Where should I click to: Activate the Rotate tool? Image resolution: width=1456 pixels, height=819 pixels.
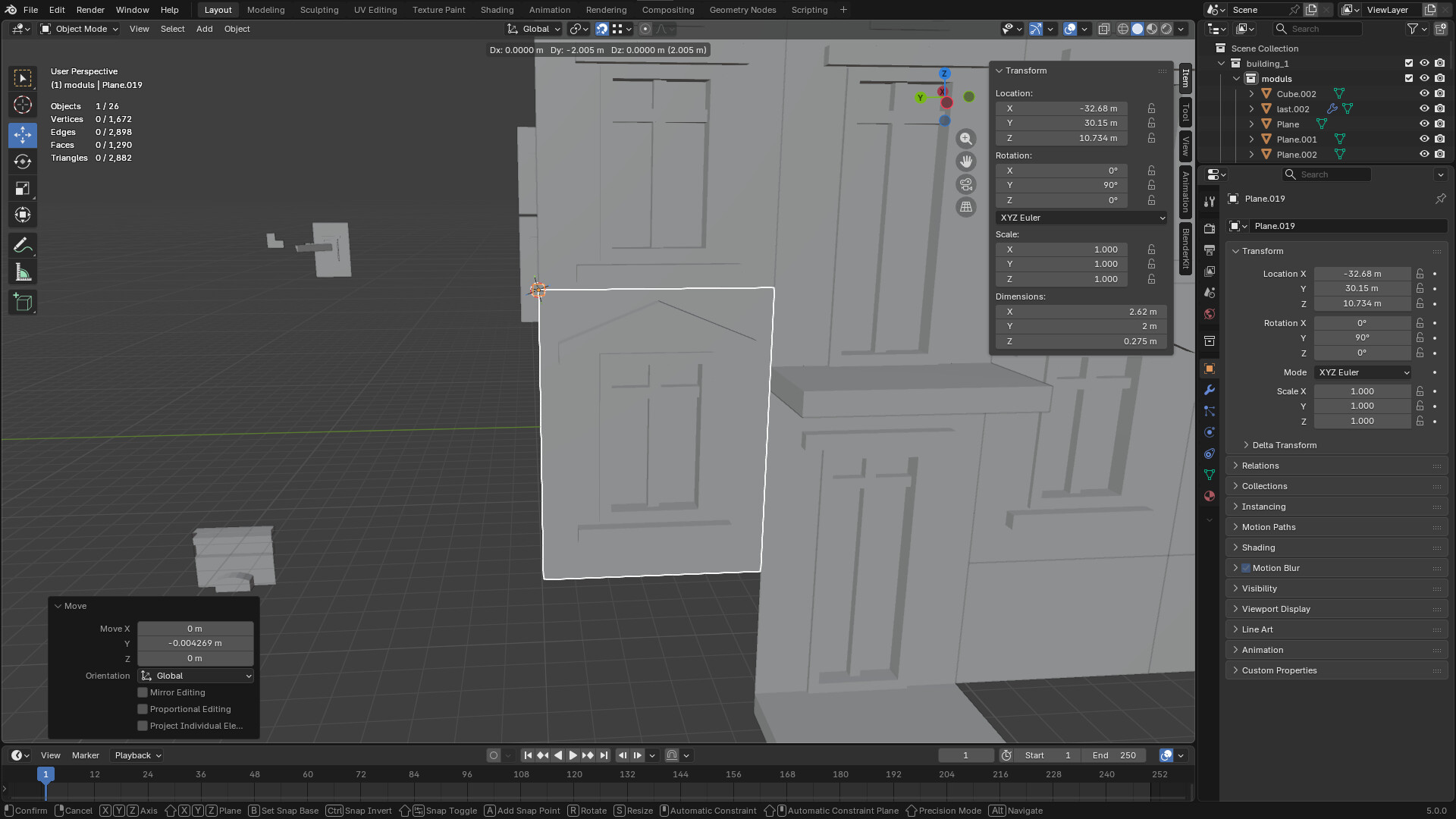(23, 162)
